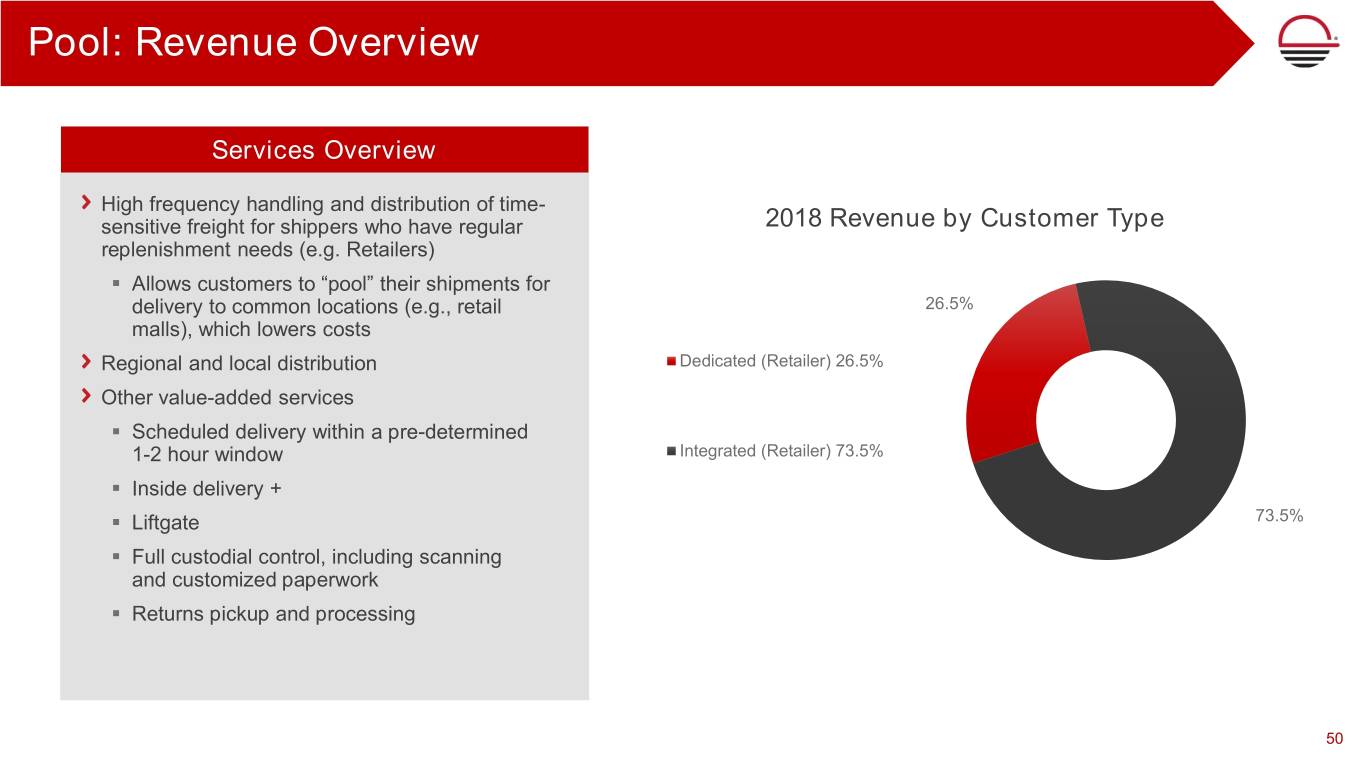Click the dark Integrated (Retailer) legend swatch
1365x768 pixels.
click(x=672, y=451)
